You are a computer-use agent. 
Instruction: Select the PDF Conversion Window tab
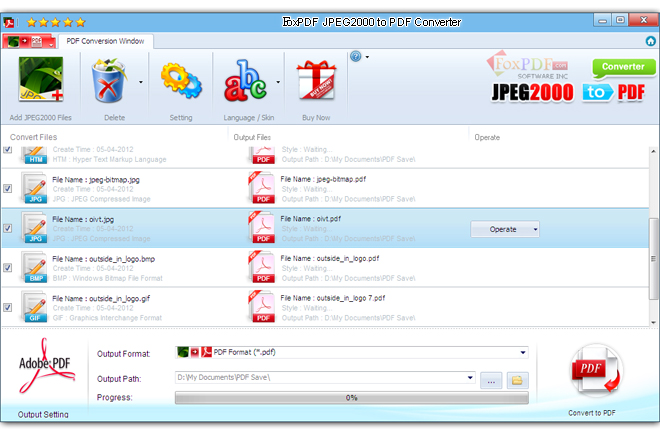point(105,41)
